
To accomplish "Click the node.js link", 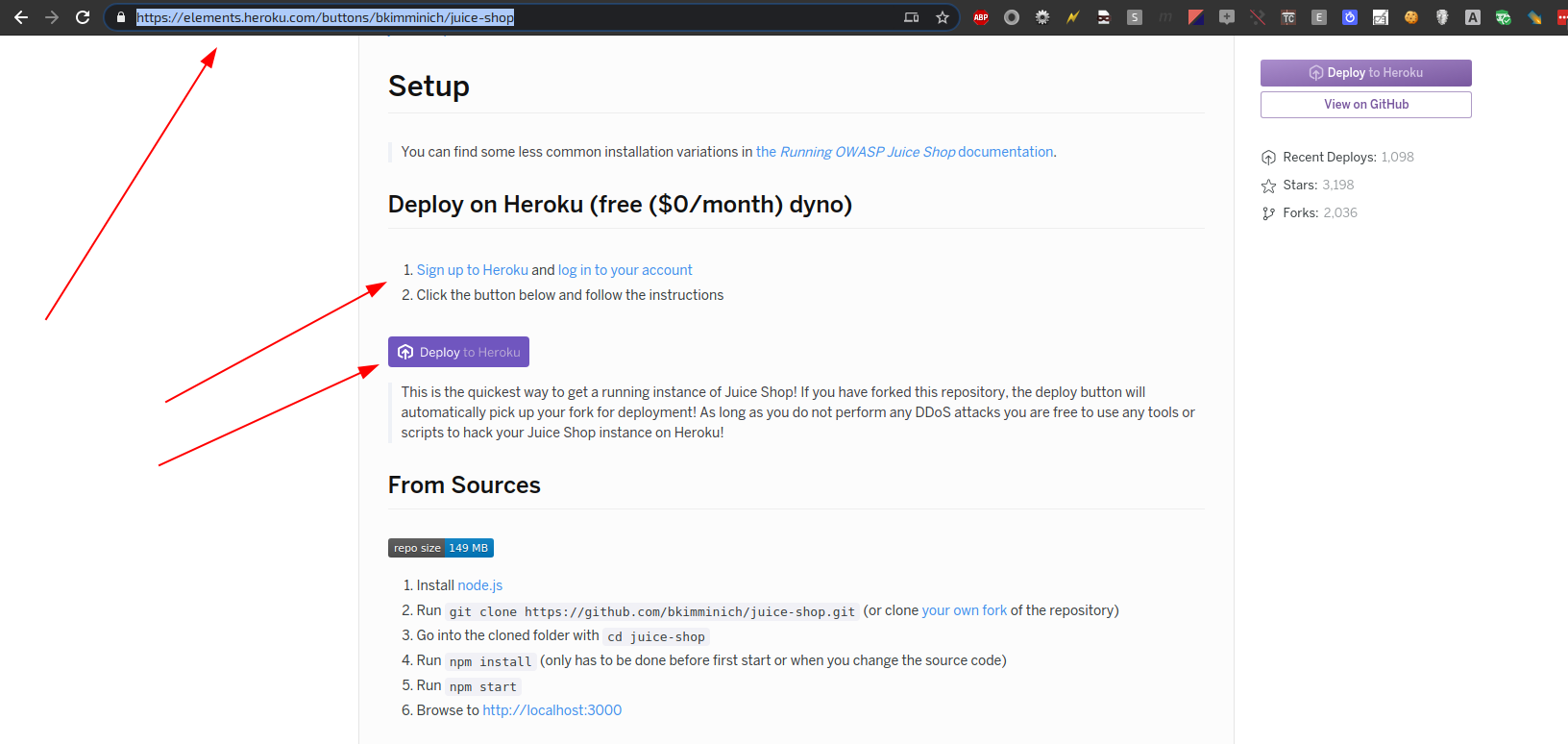I will [x=479, y=585].
